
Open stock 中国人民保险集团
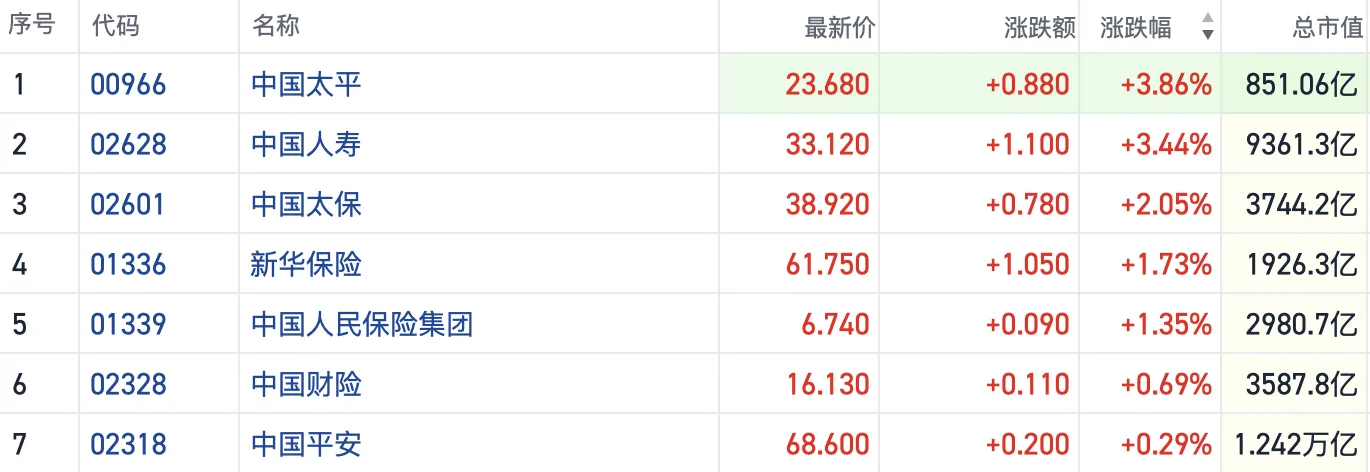(361, 324)
